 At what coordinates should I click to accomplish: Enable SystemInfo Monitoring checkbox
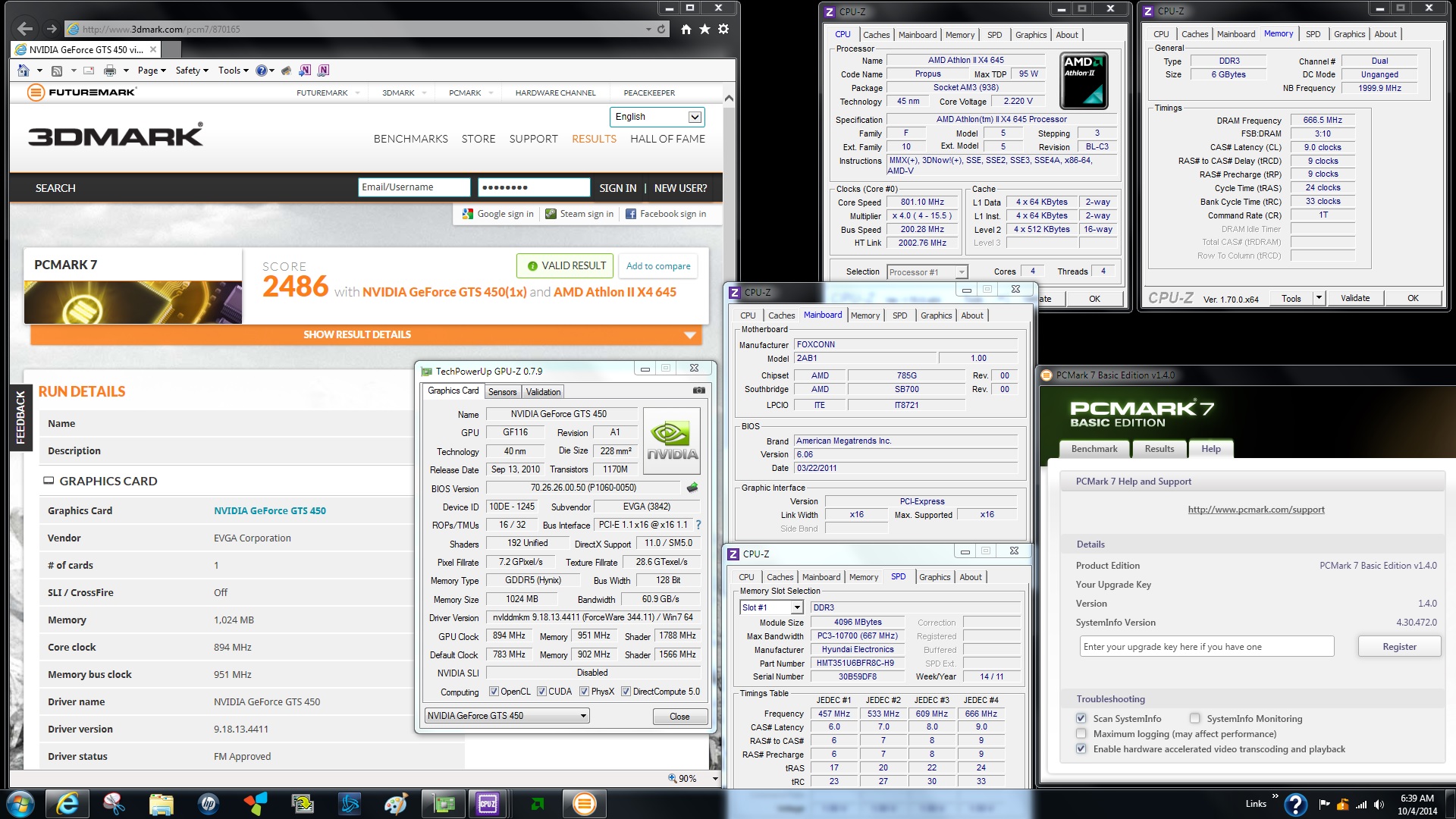point(1194,718)
